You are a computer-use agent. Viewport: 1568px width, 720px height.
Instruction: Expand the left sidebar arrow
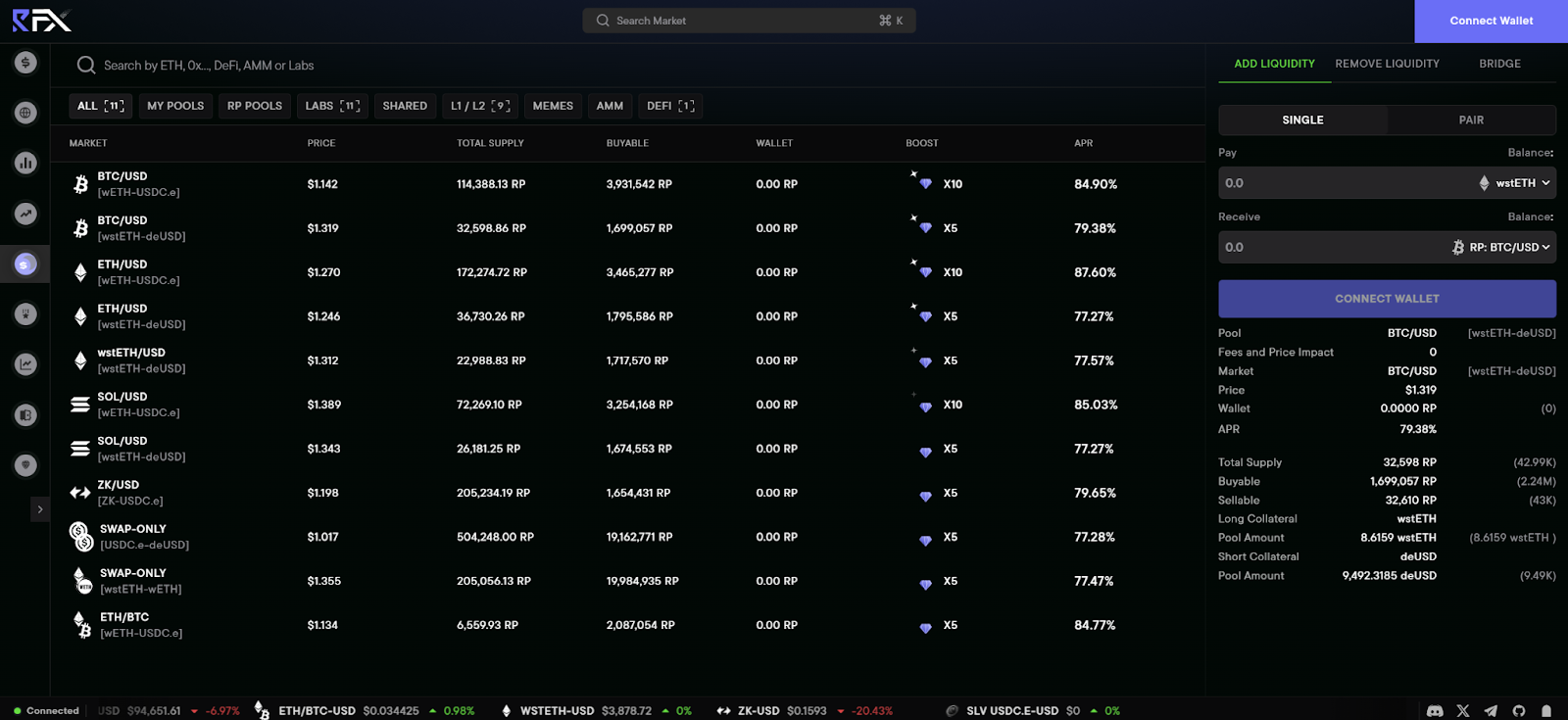click(x=39, y=509)
